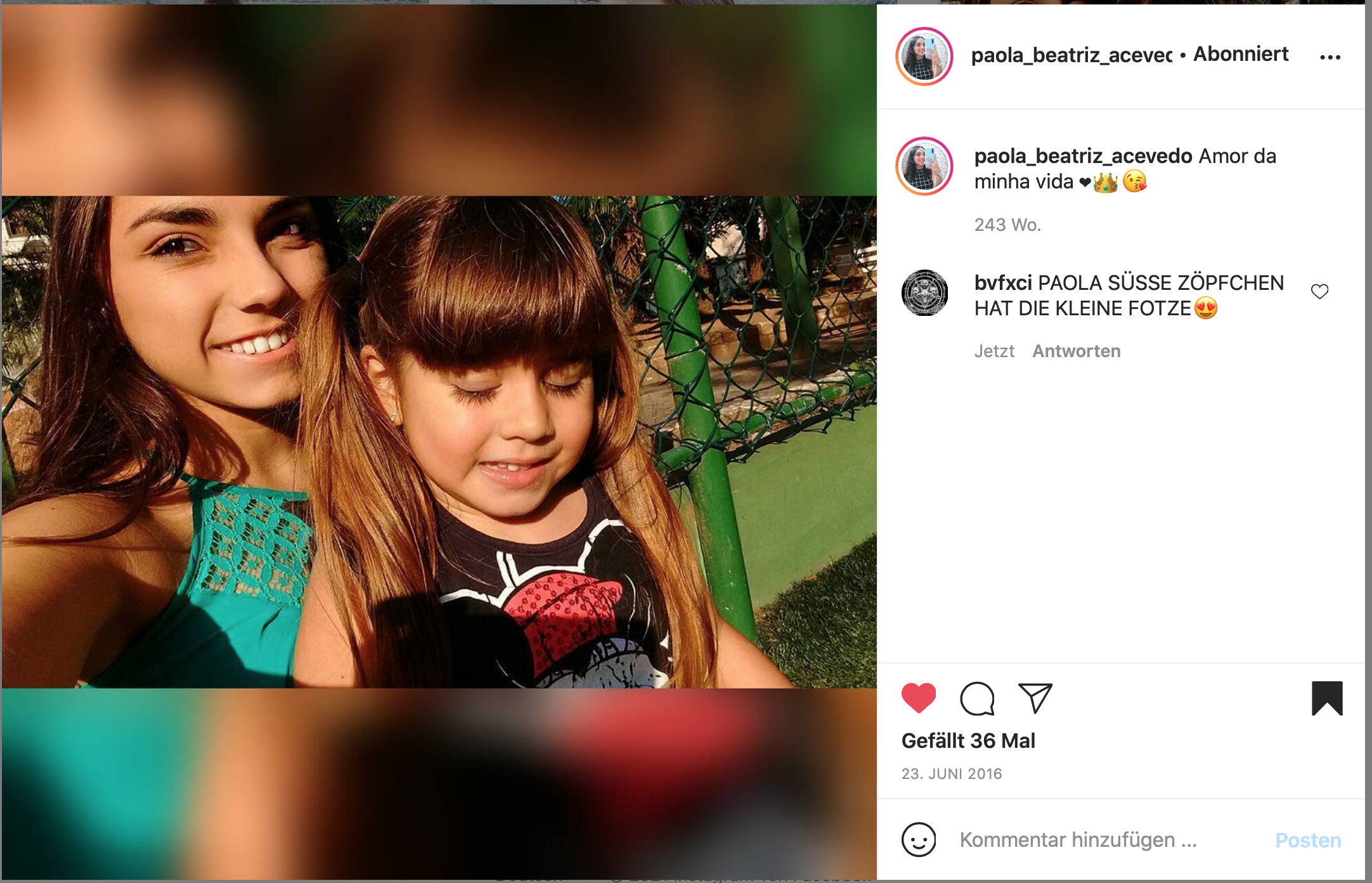Open the bvfxci commenter avatar
This screenshot has width=1372, height=883.
(925, 293)
